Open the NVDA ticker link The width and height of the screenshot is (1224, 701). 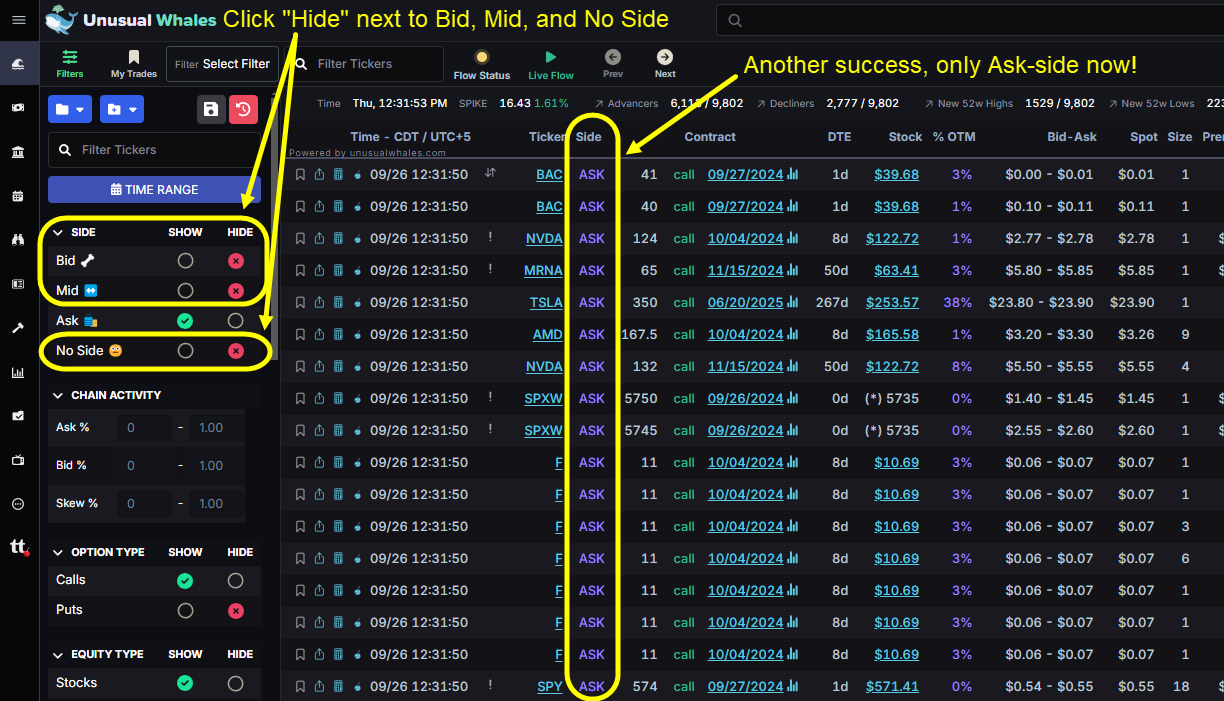pos(545,238)
